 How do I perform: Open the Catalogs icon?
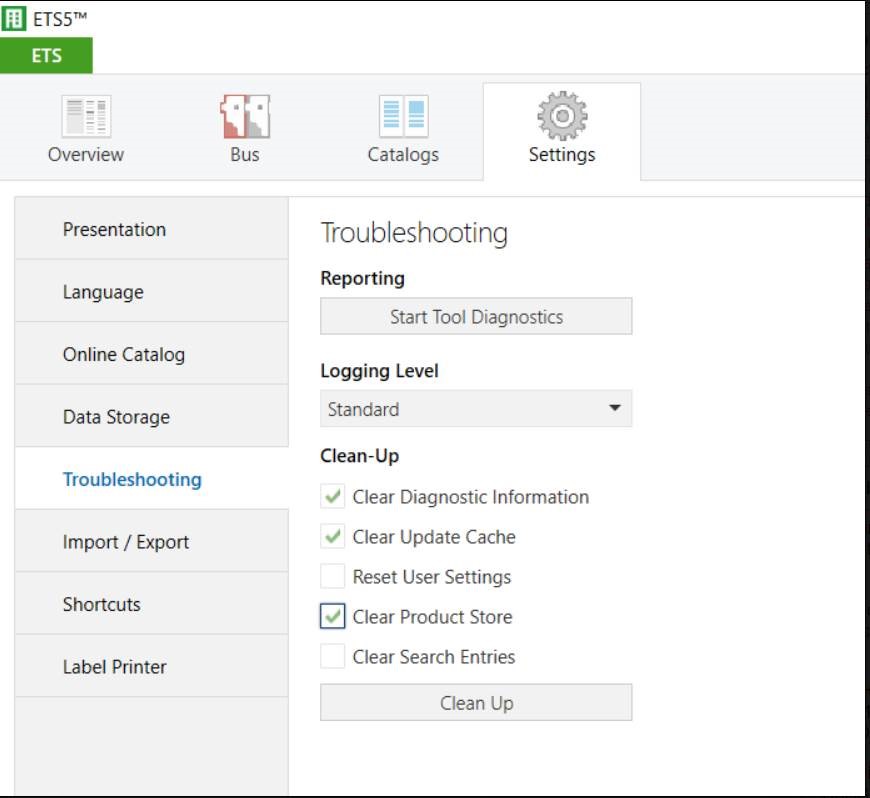pos(403,117)
